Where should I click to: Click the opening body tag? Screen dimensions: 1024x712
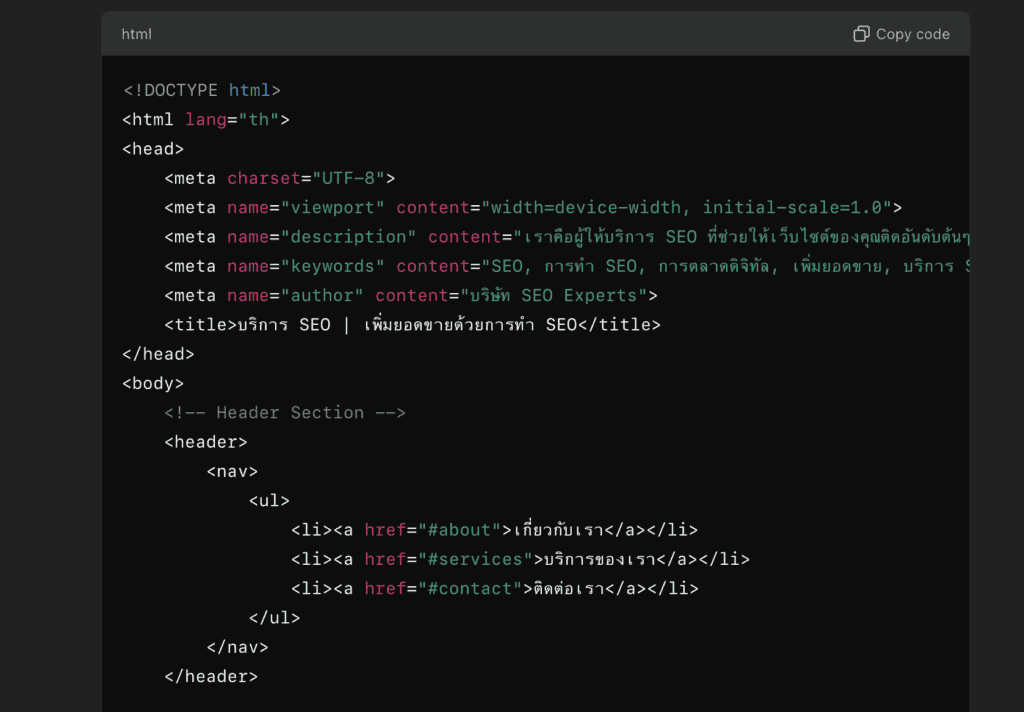click(153, 383)
